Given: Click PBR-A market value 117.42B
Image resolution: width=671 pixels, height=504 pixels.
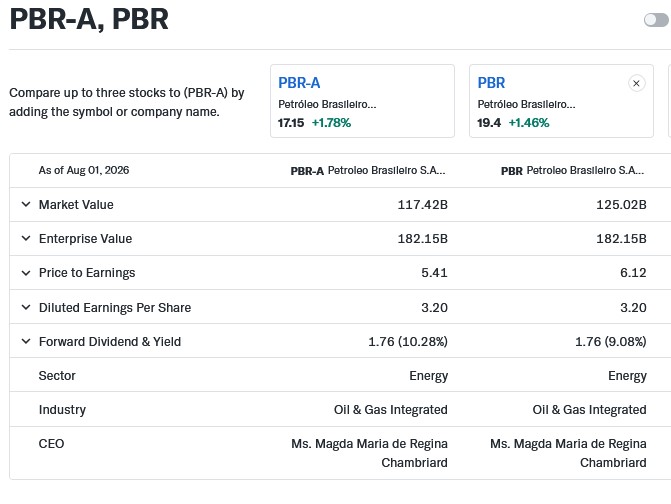Looking at the screenshot, I should 422,205.
